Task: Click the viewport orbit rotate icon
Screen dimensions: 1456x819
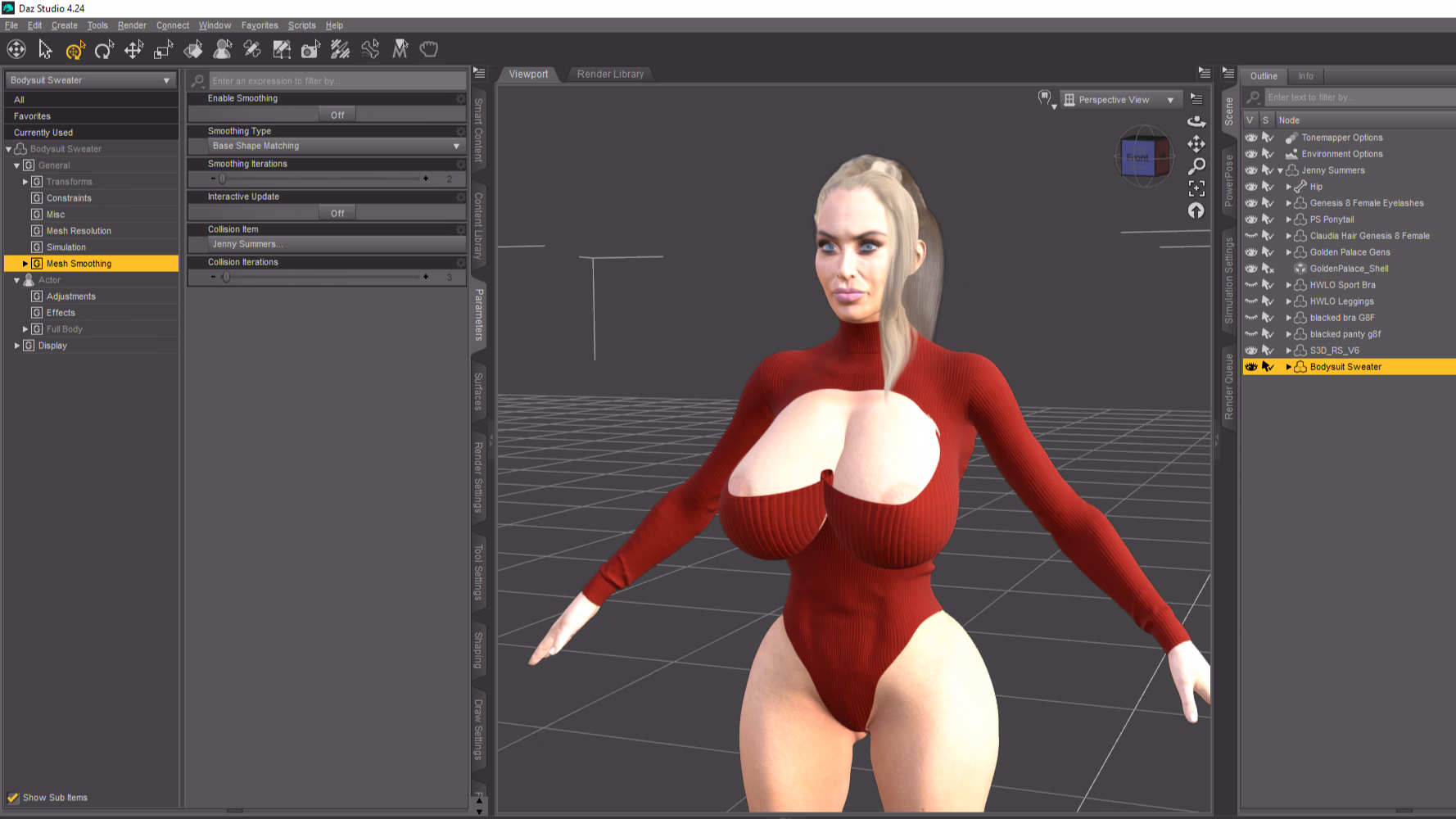Action: pos(1196,121)
